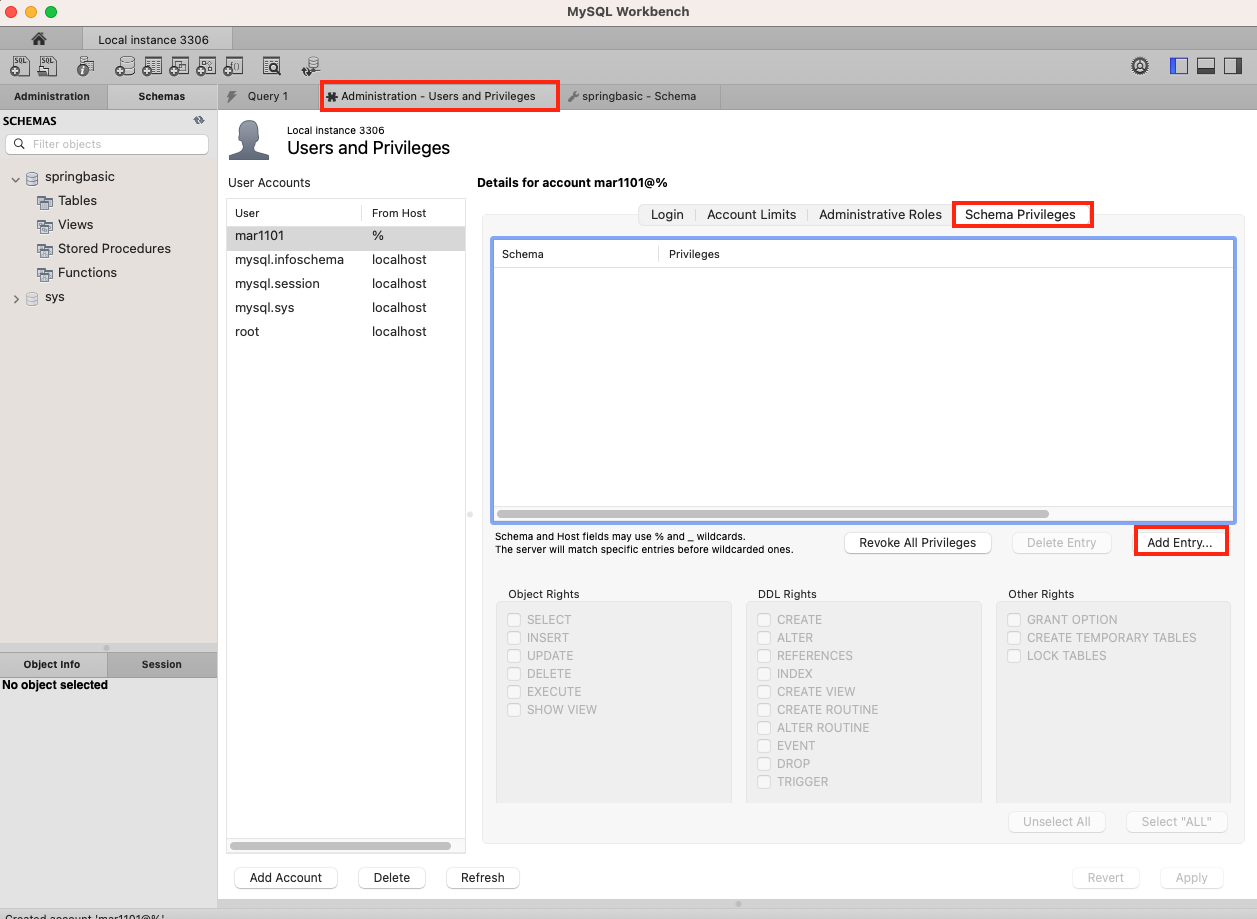
Task: Open the Account Limits tab
Action: 752,214
